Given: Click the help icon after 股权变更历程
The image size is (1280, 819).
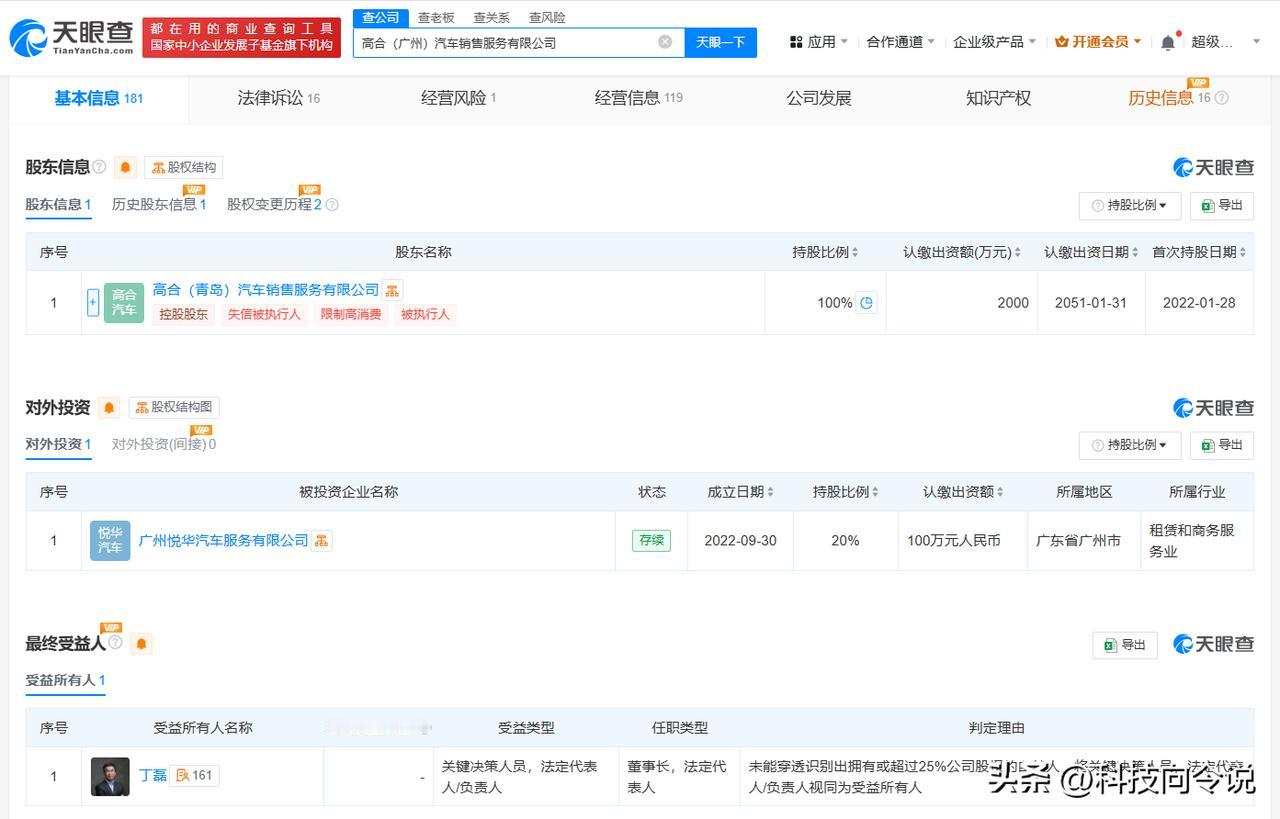Looking at the screenshot, I should point(332,205).
